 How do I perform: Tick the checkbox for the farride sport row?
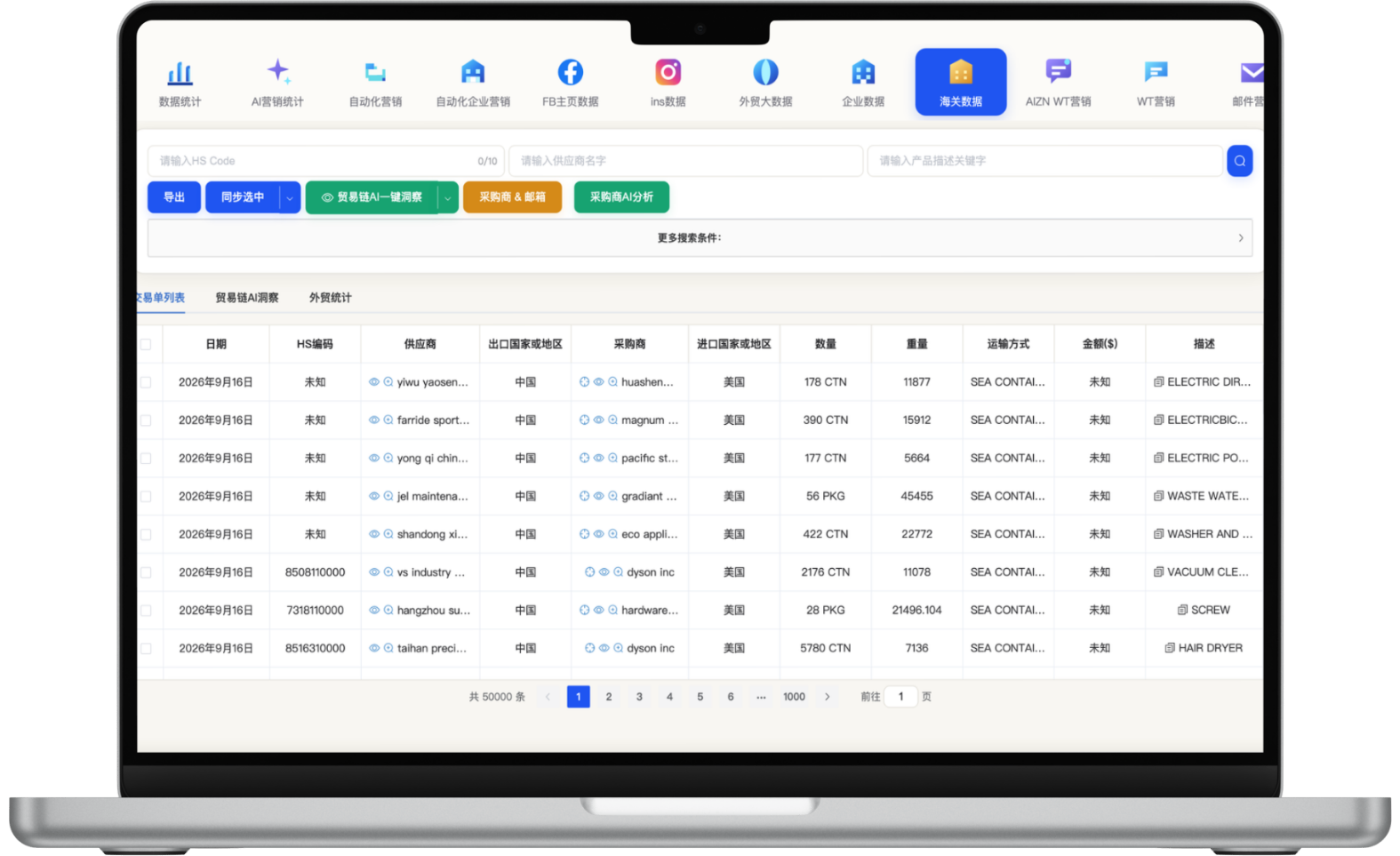pyautogui.click(x=146, y=420)
